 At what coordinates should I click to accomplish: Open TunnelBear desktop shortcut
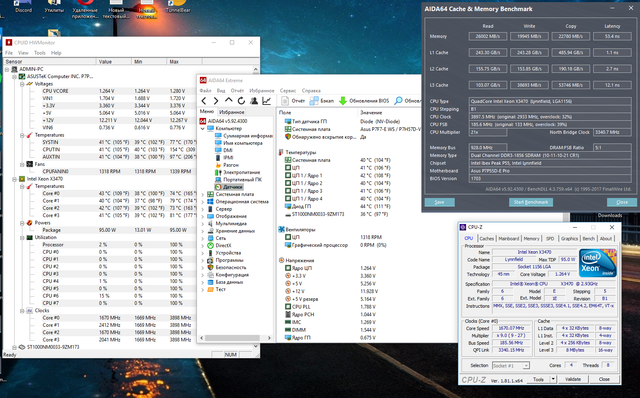click(178, 7)
